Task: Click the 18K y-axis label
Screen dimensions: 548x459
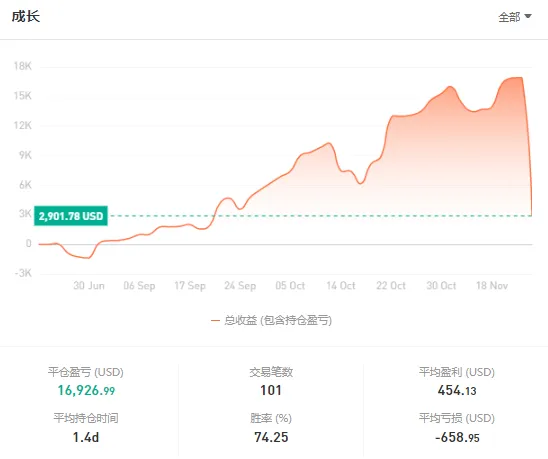Action: [23, 66]
